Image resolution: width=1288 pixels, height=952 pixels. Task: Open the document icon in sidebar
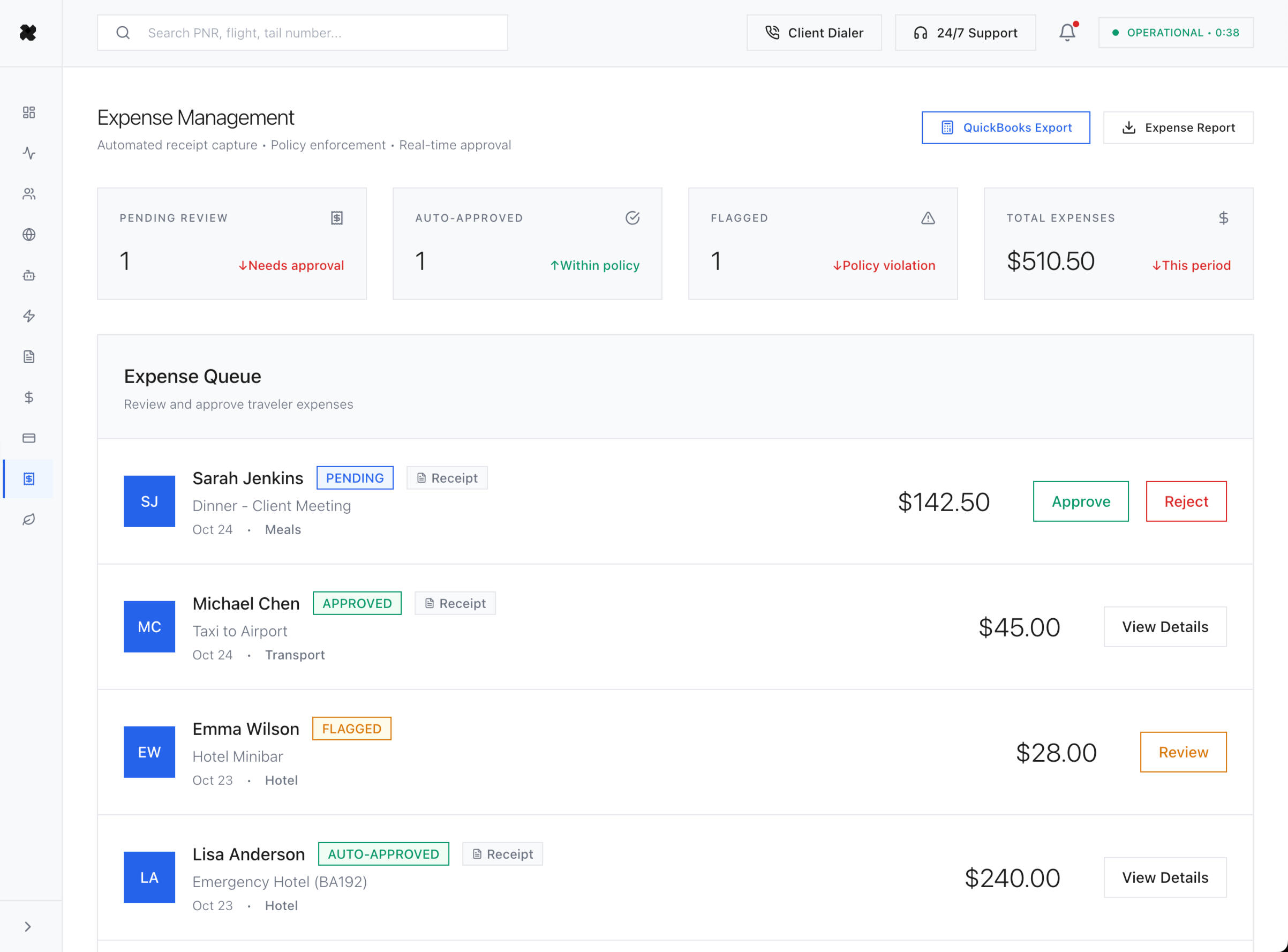(x=29, y=357)
